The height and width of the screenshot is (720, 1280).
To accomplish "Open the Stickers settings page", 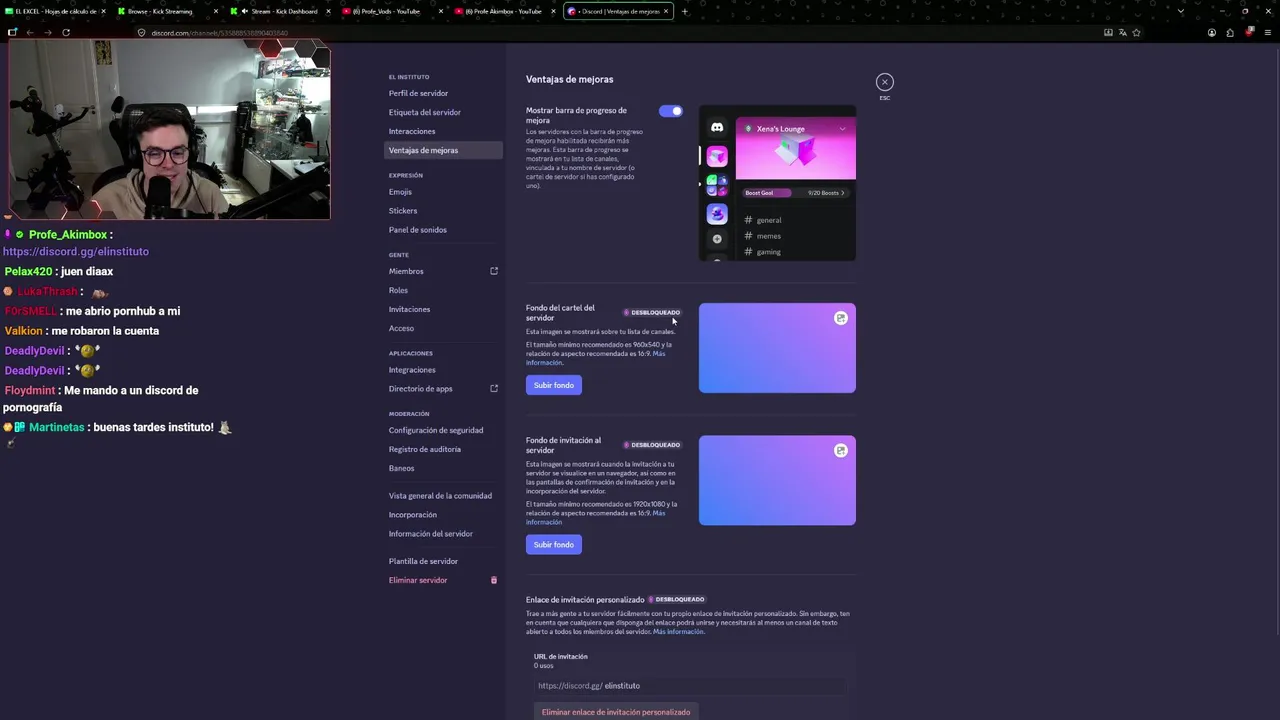I will tap(443, 211).
